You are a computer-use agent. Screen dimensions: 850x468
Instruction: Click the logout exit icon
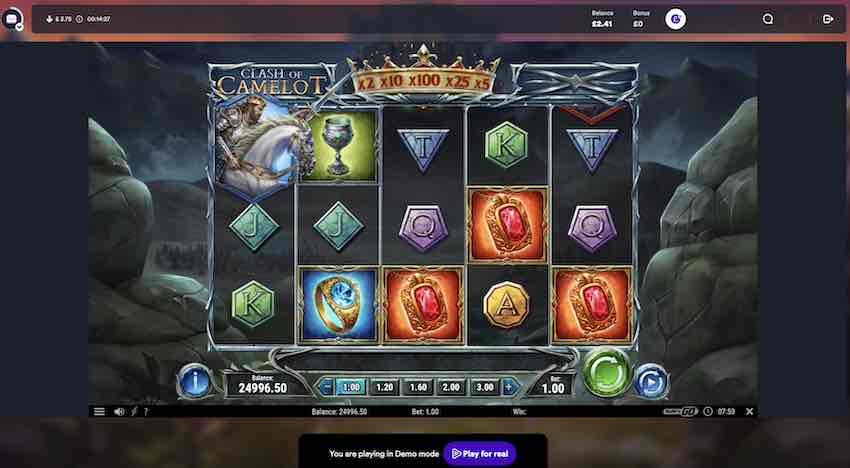pos(828,19)
